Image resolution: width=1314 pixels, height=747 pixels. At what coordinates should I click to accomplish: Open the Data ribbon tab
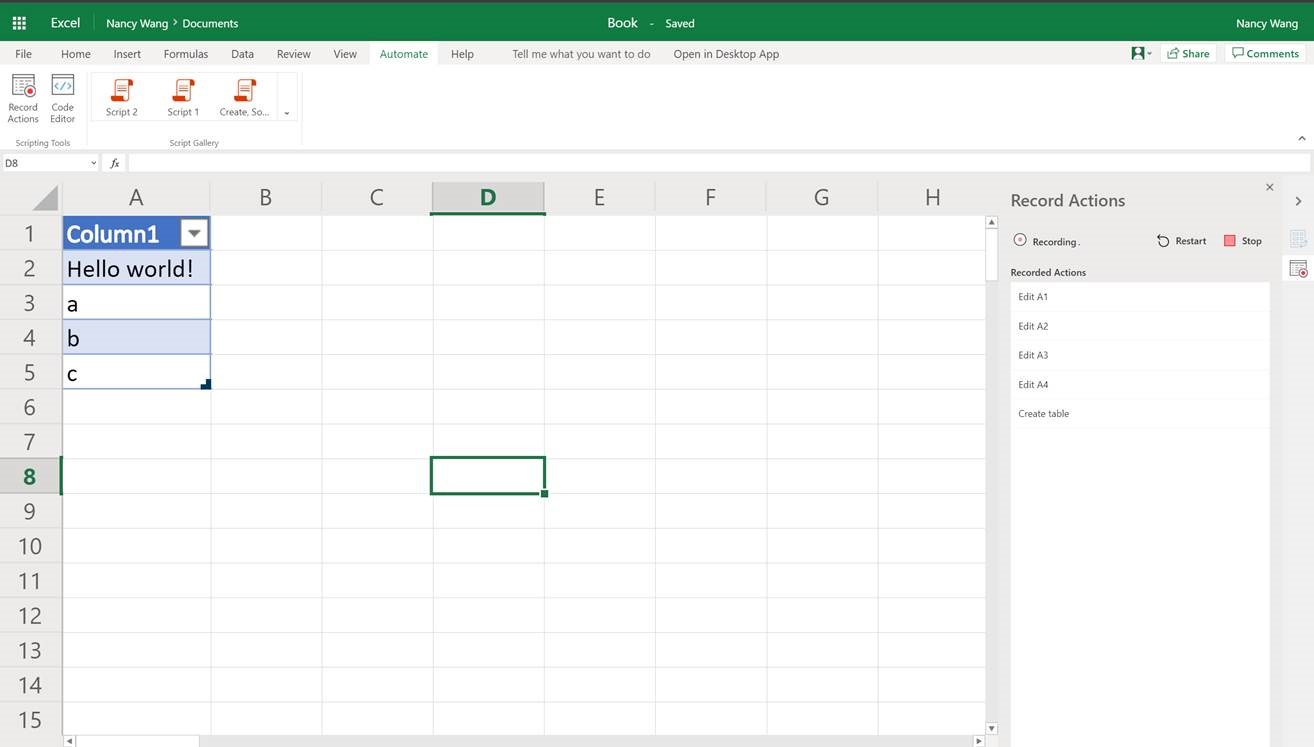pos(241,53)
